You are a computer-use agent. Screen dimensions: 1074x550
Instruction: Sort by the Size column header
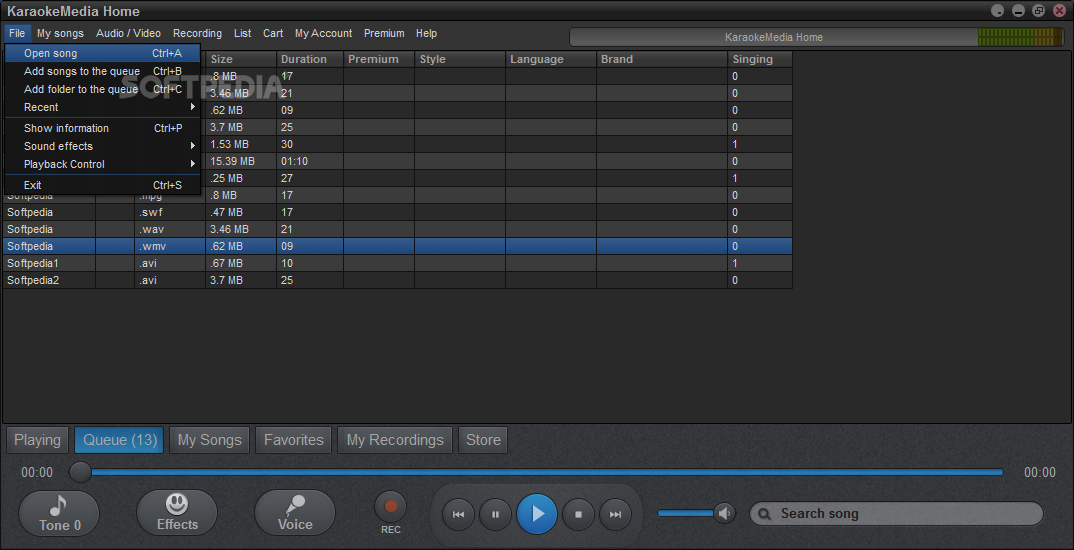[x=241, y=59]
